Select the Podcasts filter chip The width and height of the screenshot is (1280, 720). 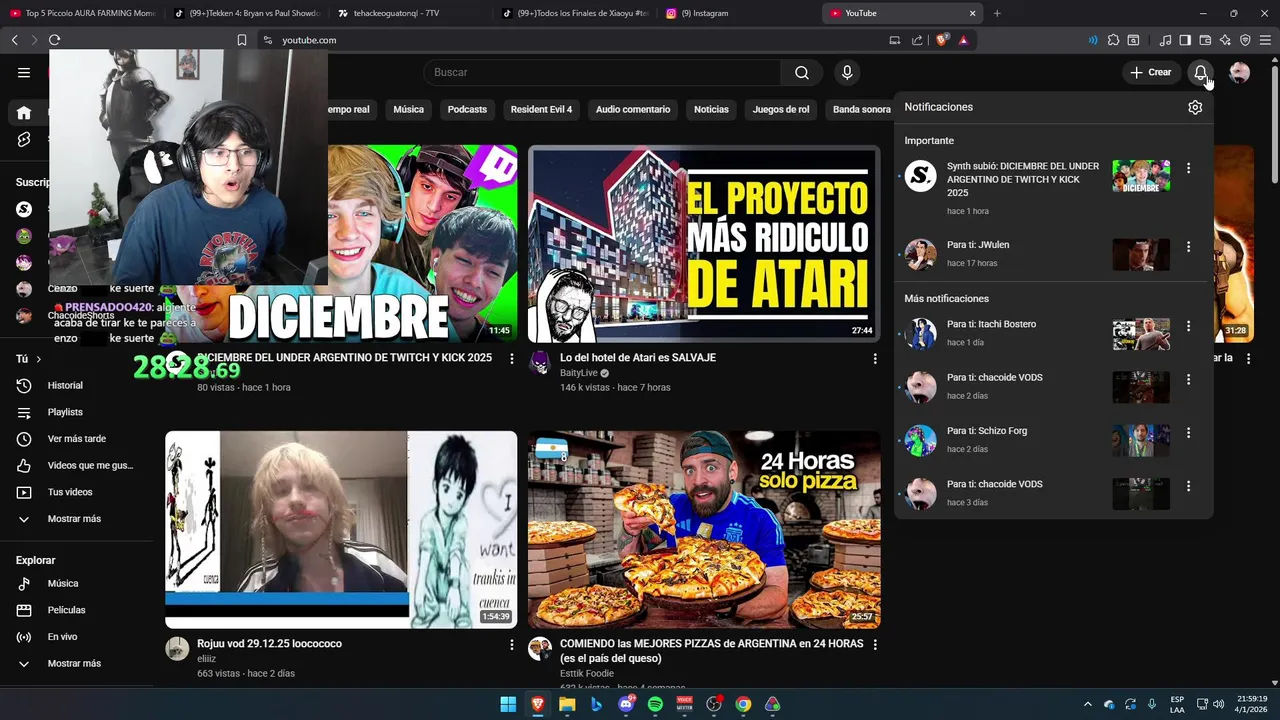467,109
